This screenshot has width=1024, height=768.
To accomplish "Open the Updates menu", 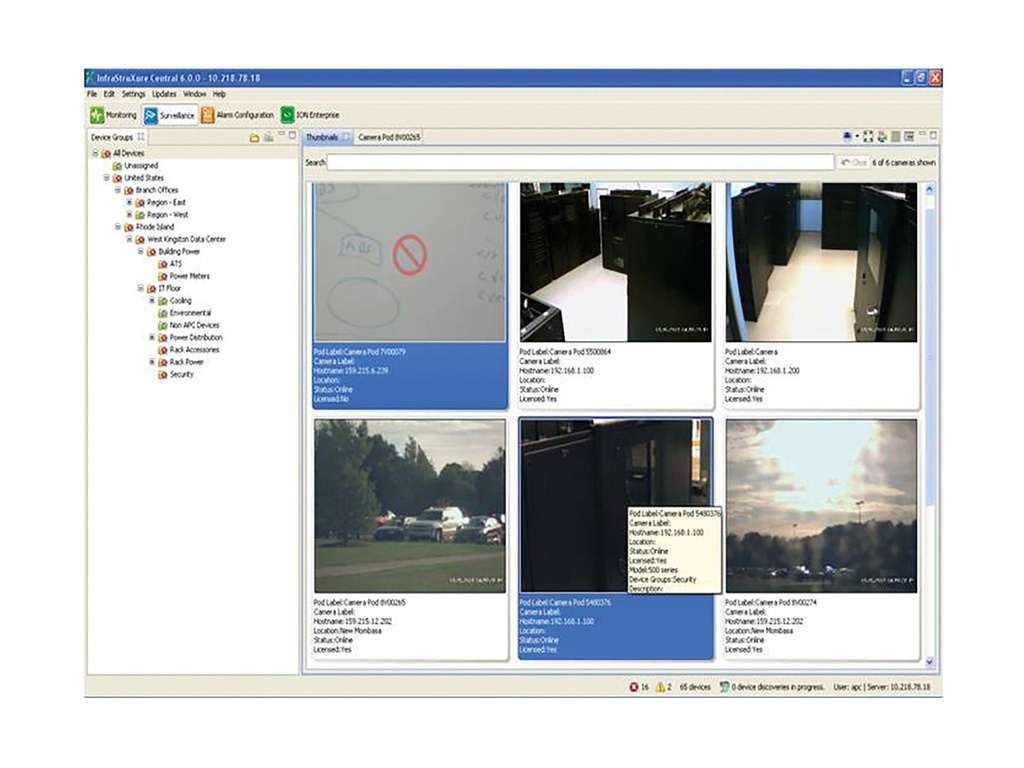I will click(164, 94).
